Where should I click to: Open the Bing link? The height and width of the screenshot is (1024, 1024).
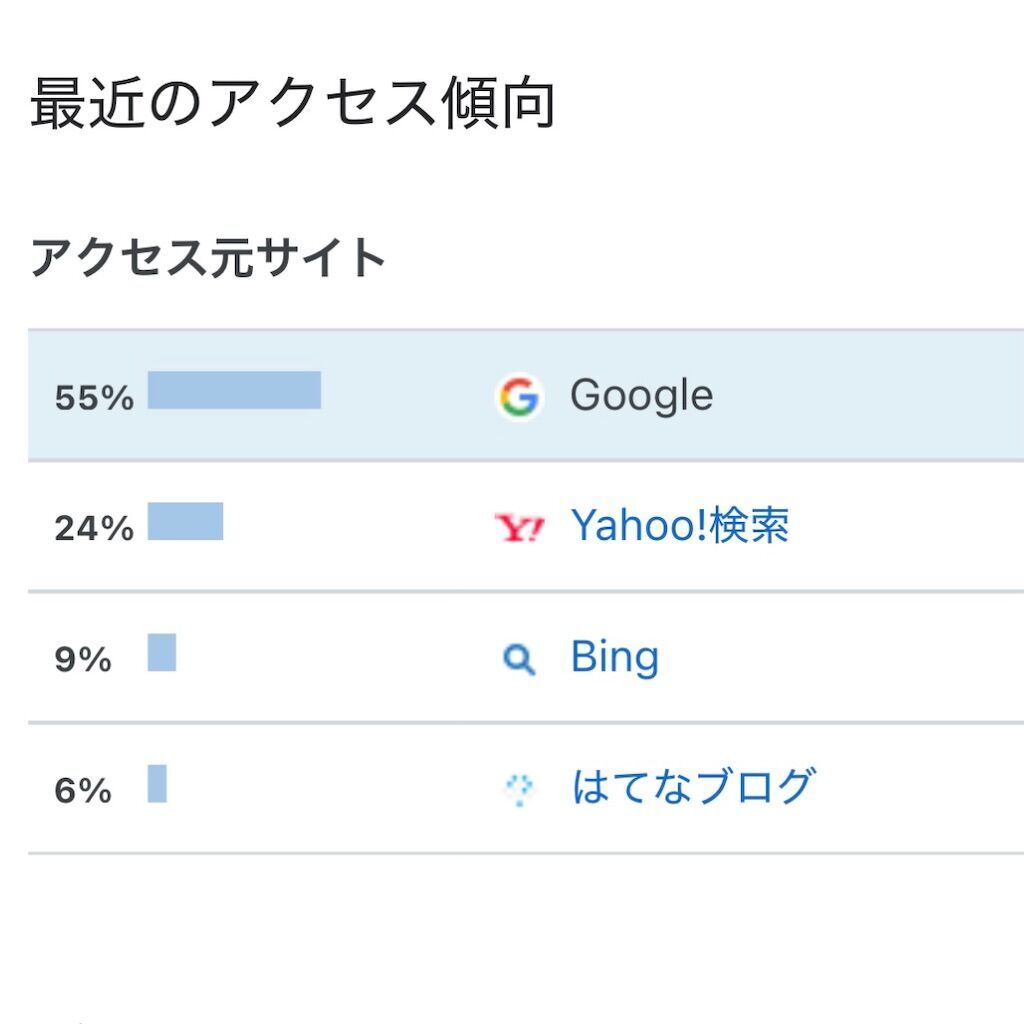[x=615, y=656]
